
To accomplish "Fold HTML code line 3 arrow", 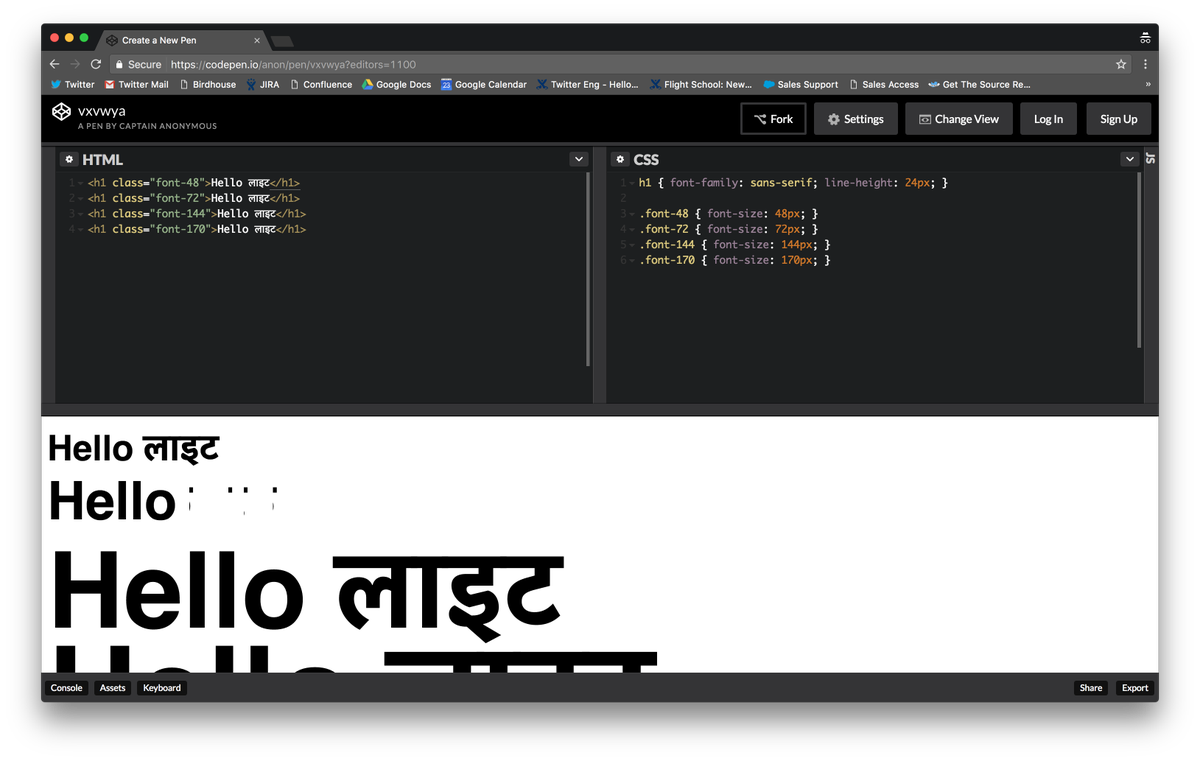I will (81, 214).
